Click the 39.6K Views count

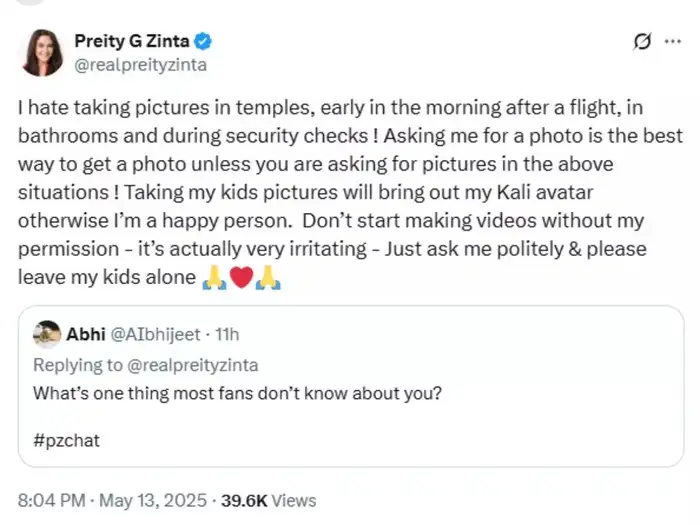tap(268, 500)
